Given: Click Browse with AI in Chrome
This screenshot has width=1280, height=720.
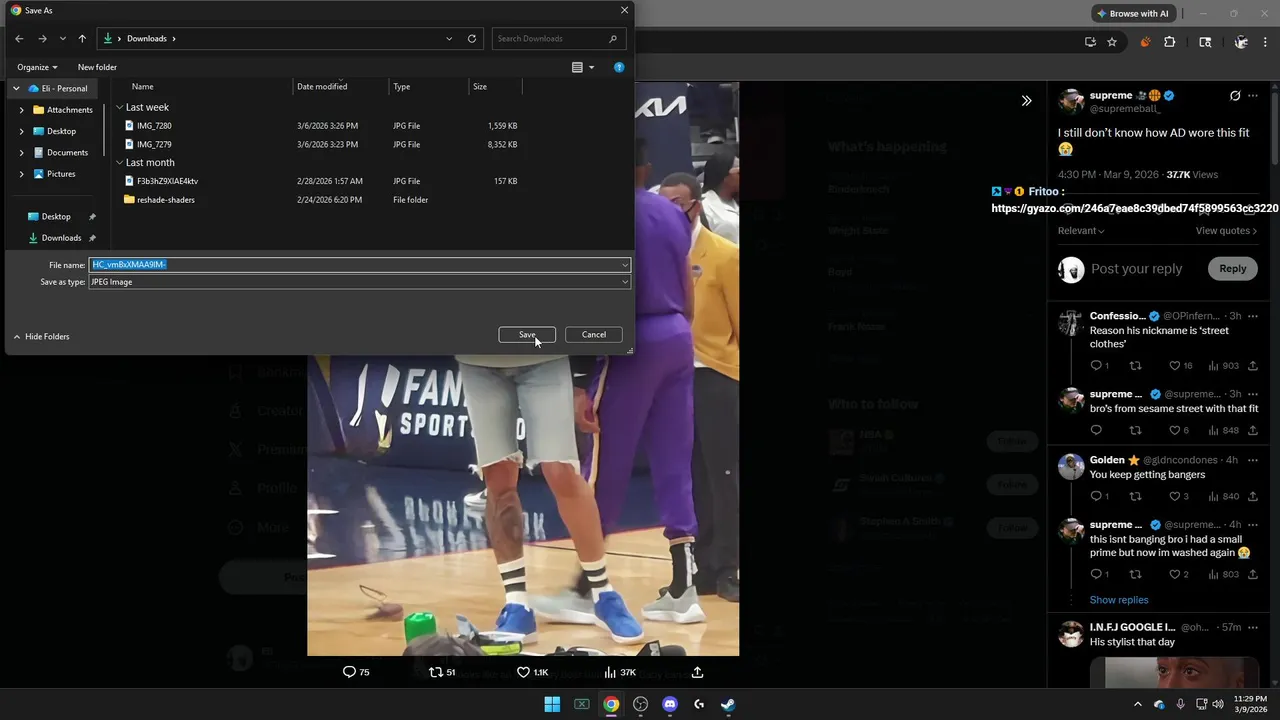Looking at the screenshot, I should (1133, 13).
